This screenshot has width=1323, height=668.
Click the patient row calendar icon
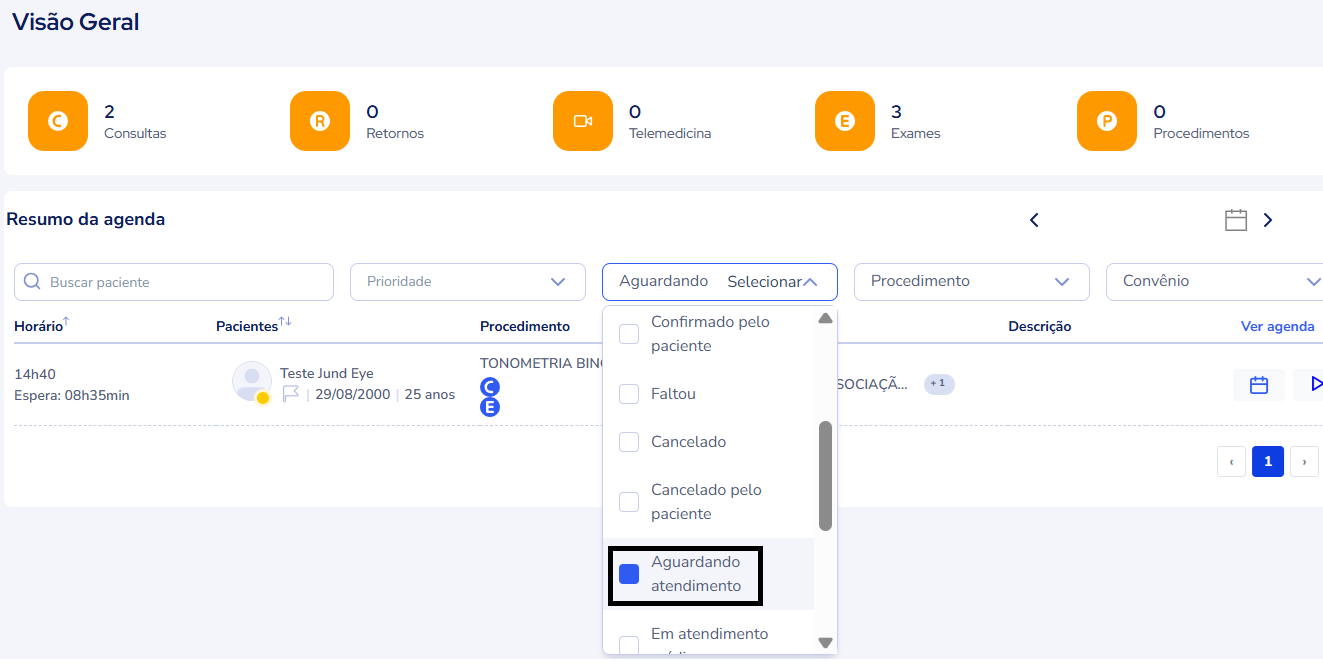tap(1259, 385)
